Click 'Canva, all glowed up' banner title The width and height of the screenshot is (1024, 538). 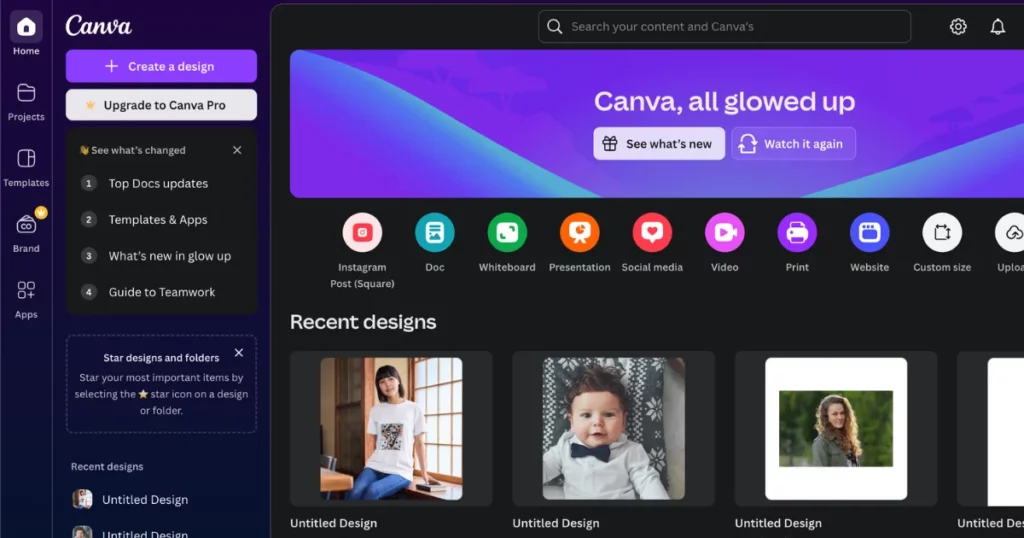(724, 101)
